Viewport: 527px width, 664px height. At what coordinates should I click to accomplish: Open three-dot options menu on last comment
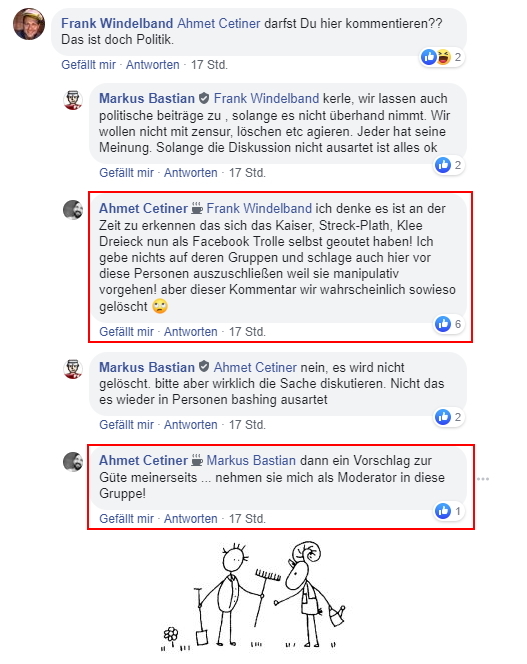pos(483,479)
